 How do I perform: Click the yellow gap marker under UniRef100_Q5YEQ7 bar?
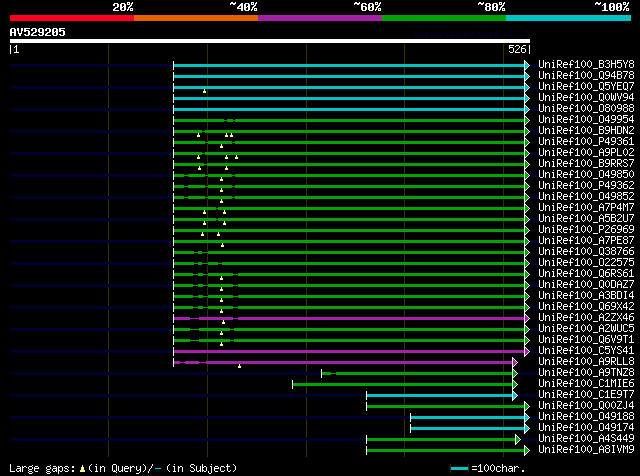tap(204, 91)
